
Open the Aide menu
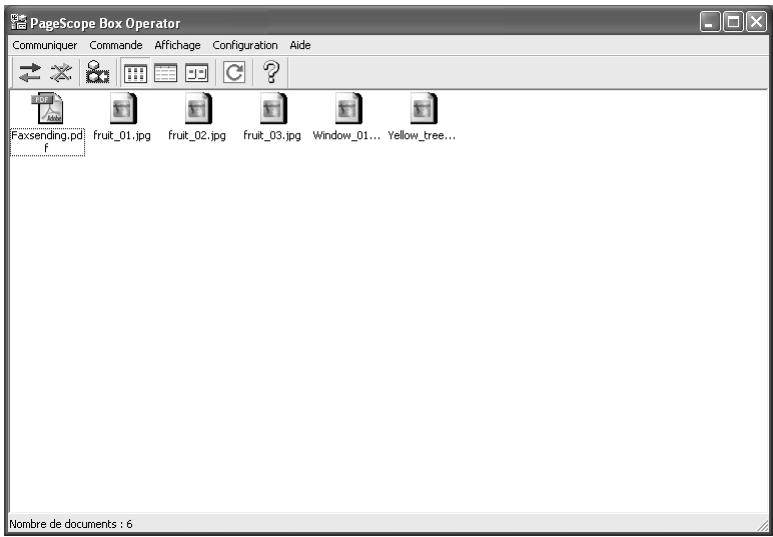point(300,45)
